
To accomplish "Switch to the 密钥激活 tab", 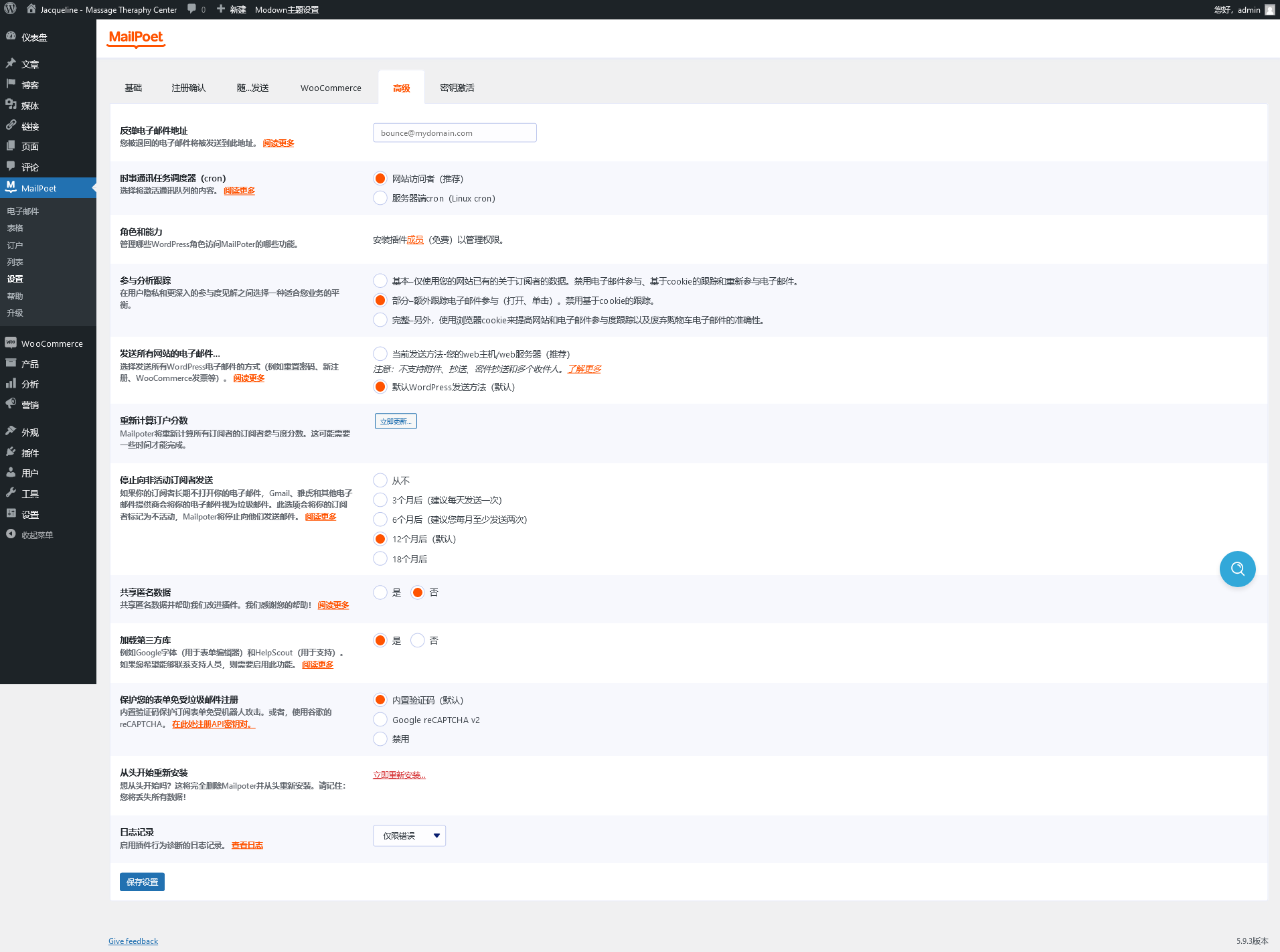I will pos(457,88).
